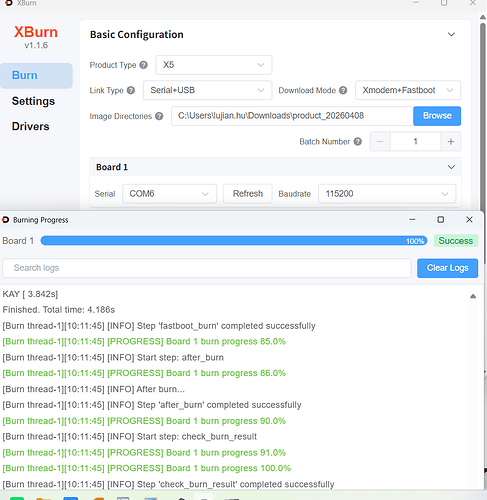
Task: Maximize the Burning Progress window
Action: coord(441,220)
